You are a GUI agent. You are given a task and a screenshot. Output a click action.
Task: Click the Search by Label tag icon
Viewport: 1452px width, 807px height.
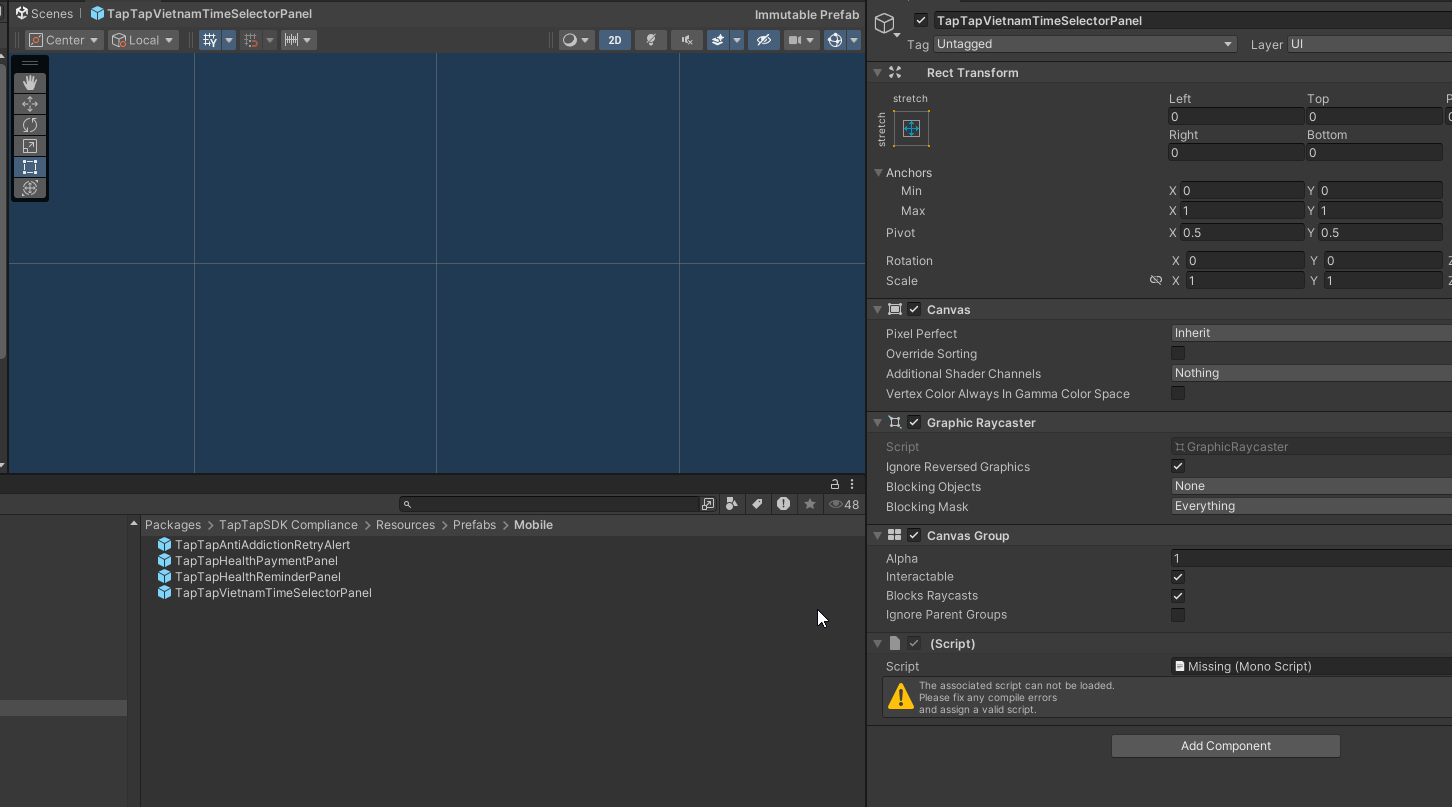[x=757, y=504]
